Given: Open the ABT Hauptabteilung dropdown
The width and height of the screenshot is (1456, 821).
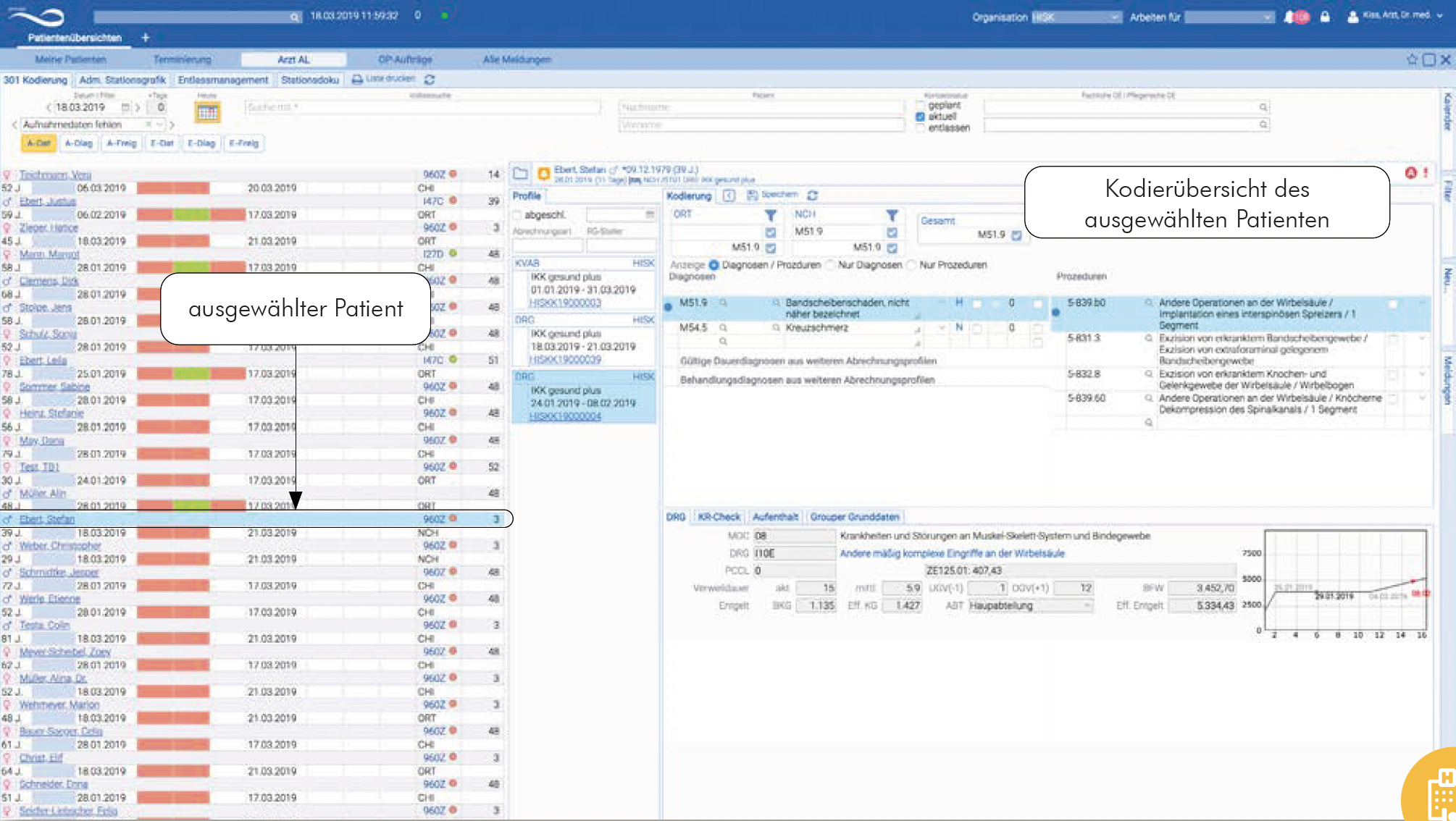Looking at the screenshot, I should coord(1030,606).
